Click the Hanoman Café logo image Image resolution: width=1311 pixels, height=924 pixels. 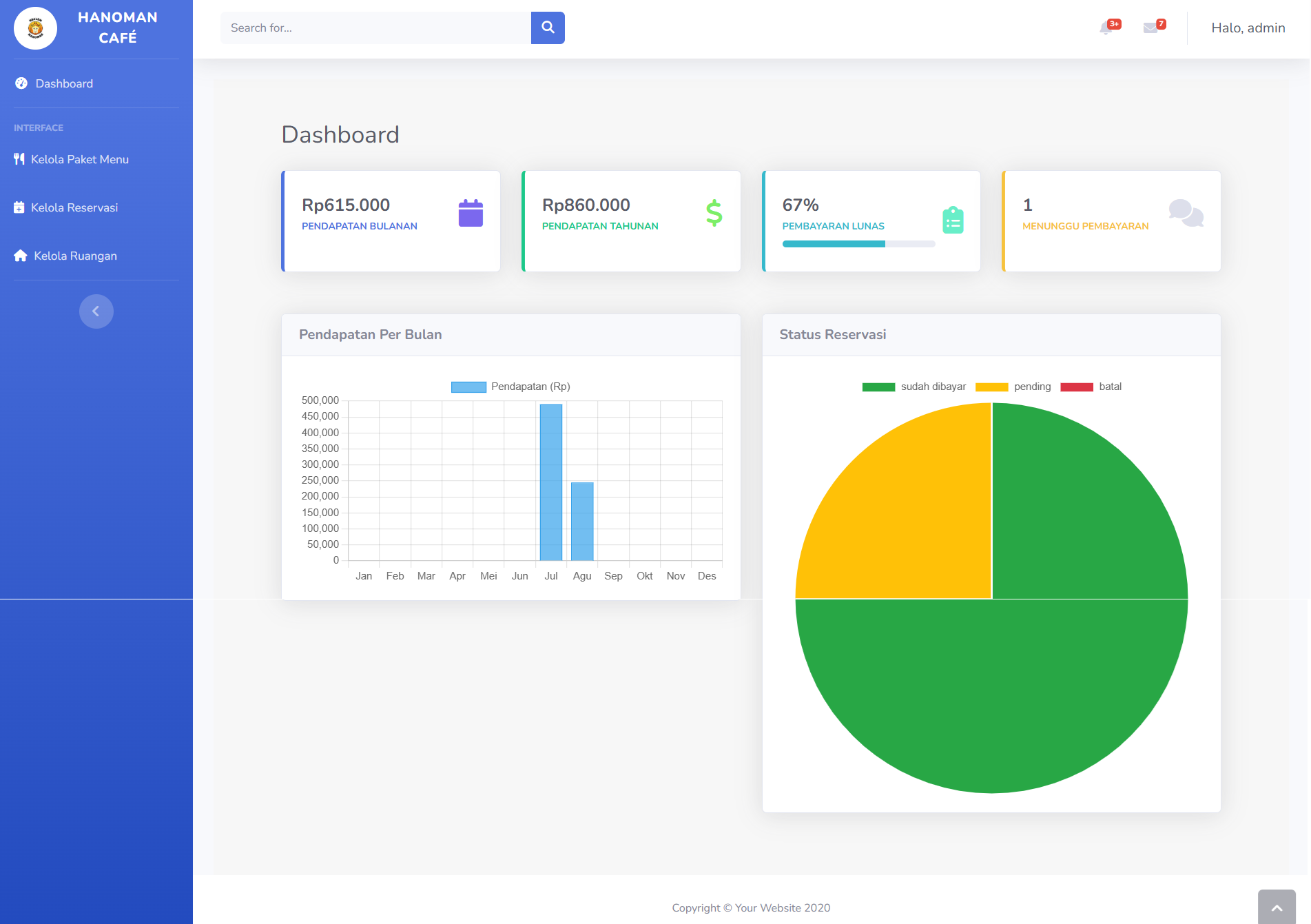coord(35,28)
